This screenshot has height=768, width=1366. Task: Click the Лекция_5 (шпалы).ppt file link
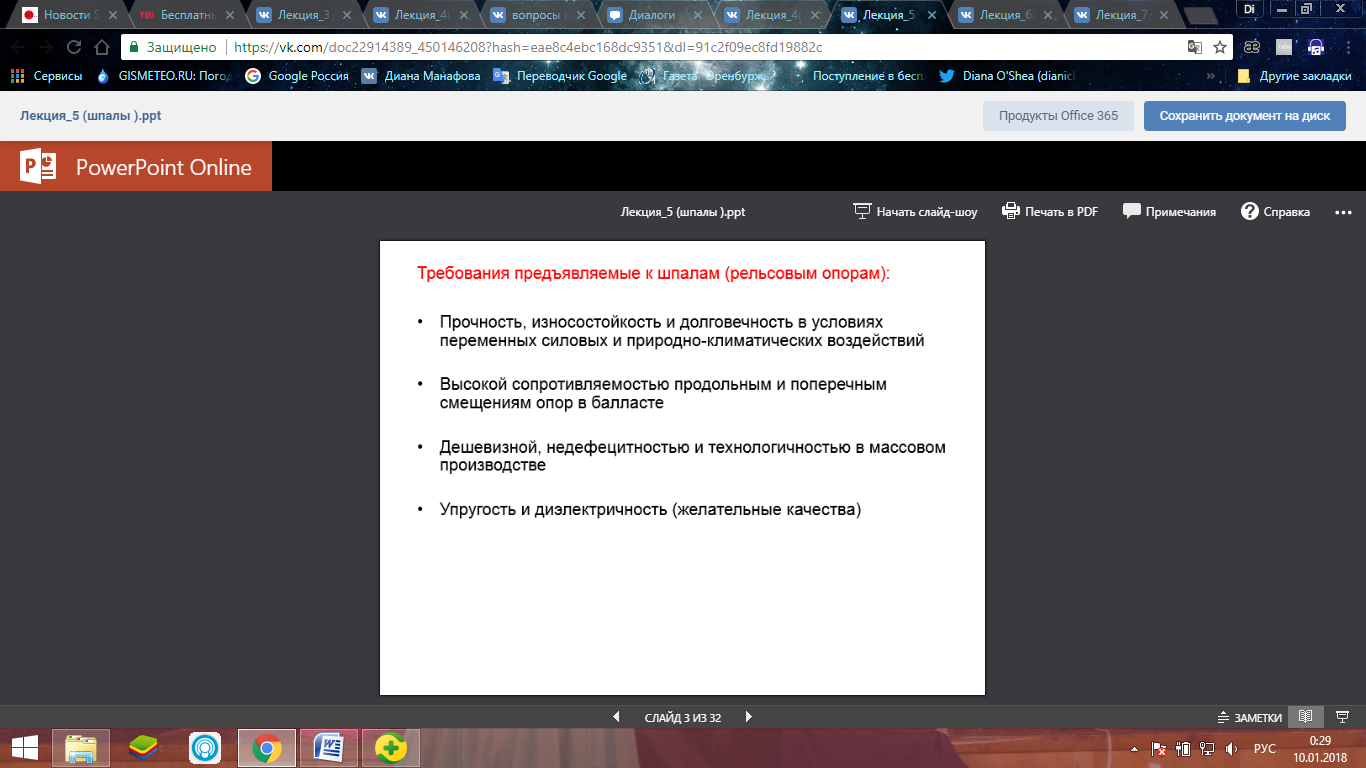(91, 116)
